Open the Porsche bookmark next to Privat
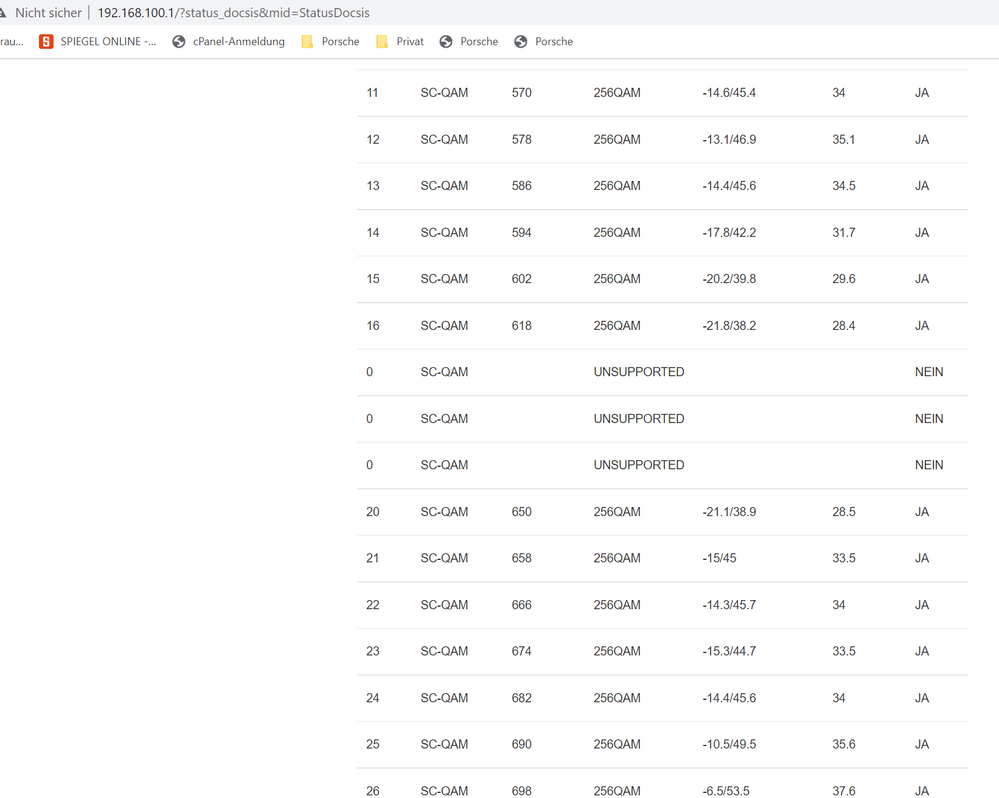 coord(469,41)
